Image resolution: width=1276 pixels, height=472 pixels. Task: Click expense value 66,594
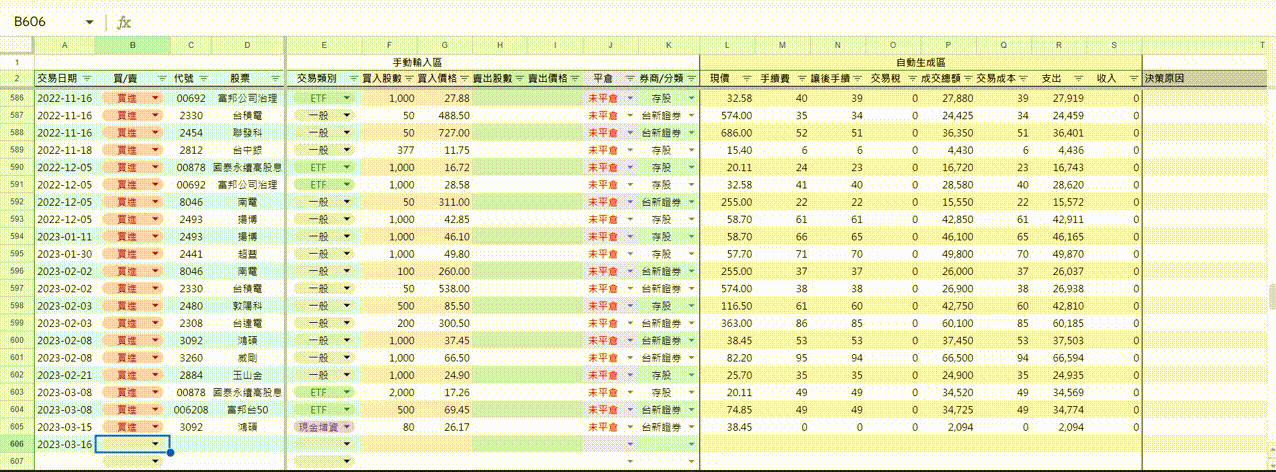point(1065,358)
